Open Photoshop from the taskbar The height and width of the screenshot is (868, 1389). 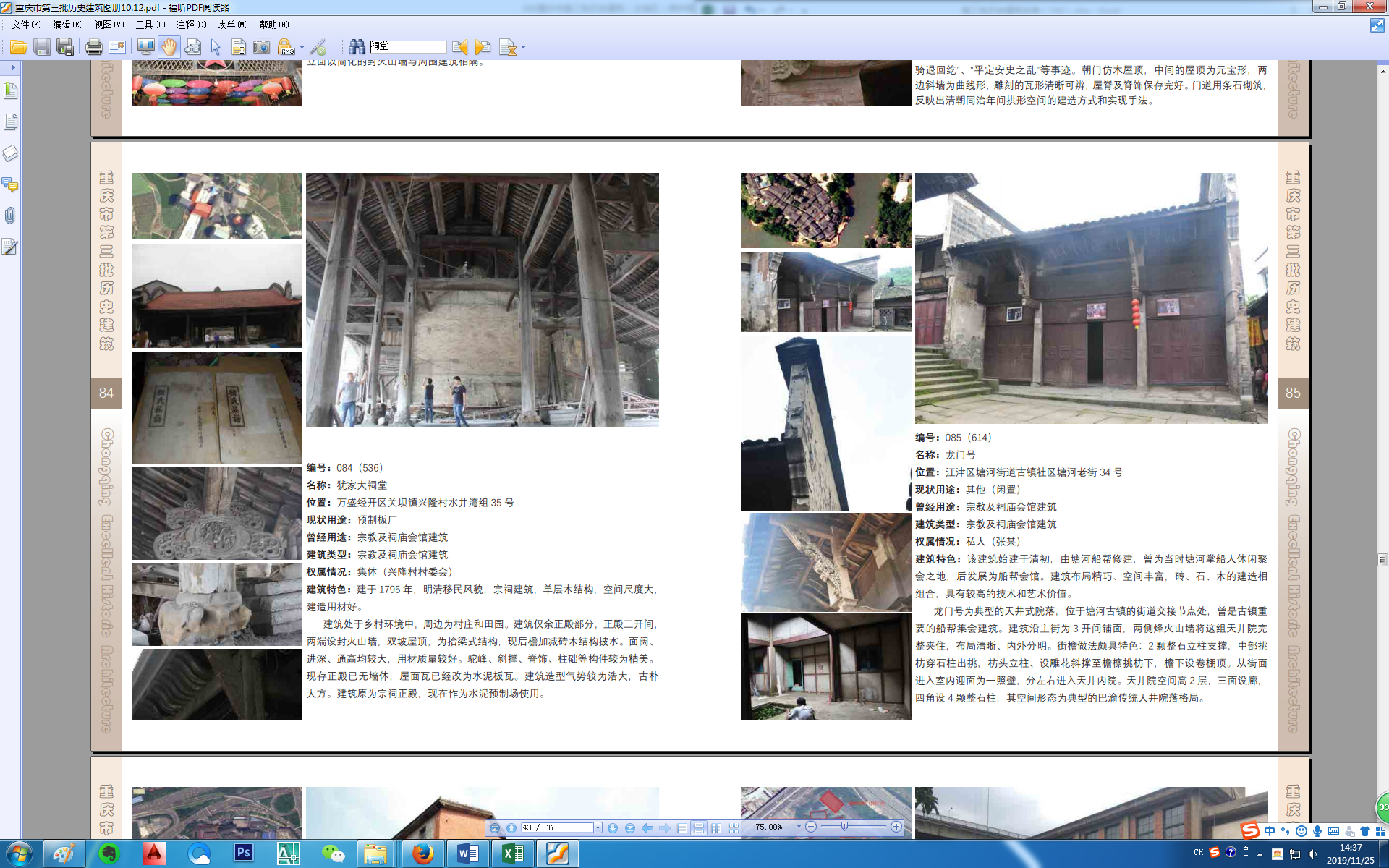(244, 854)
